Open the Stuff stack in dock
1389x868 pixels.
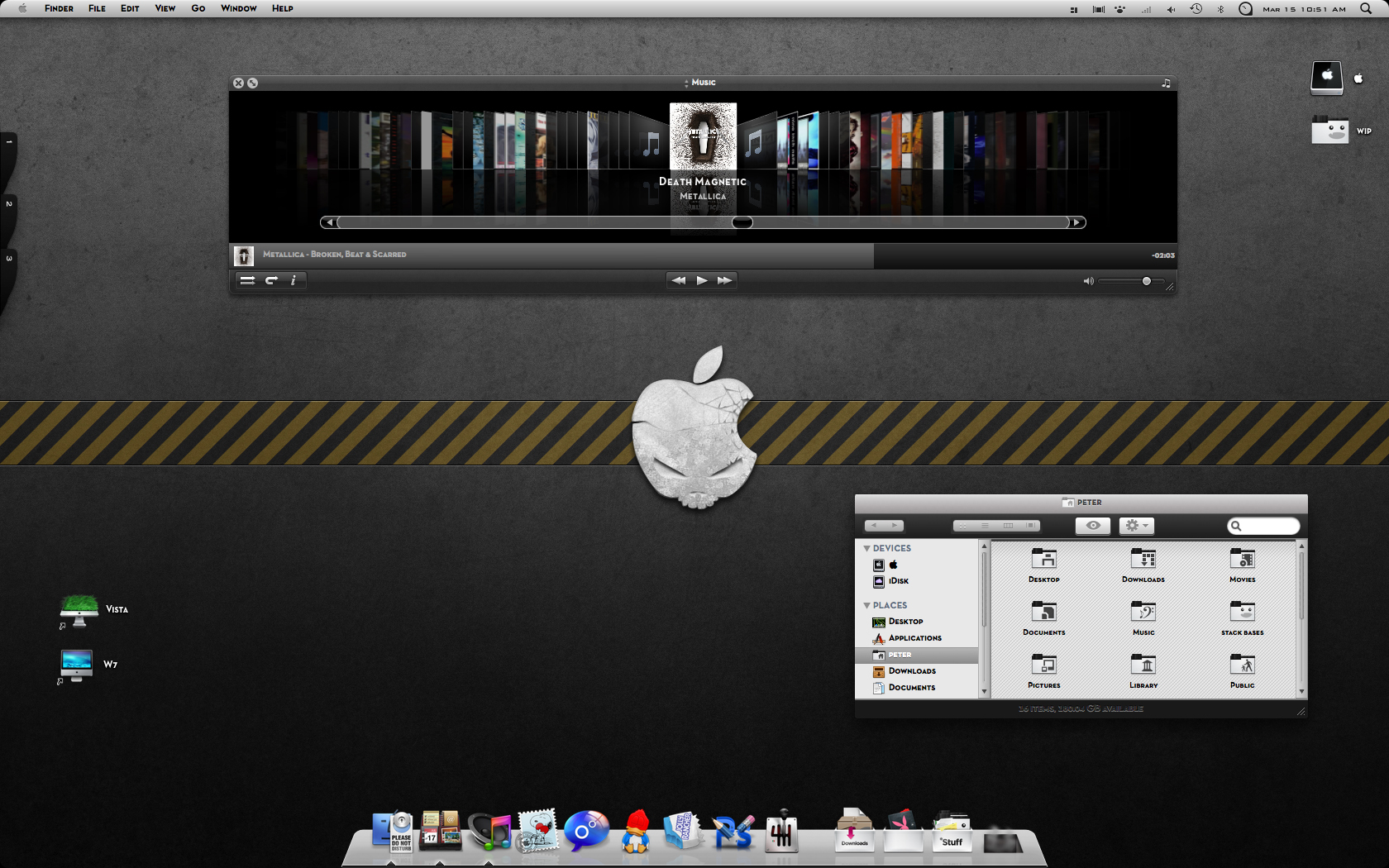952,833
